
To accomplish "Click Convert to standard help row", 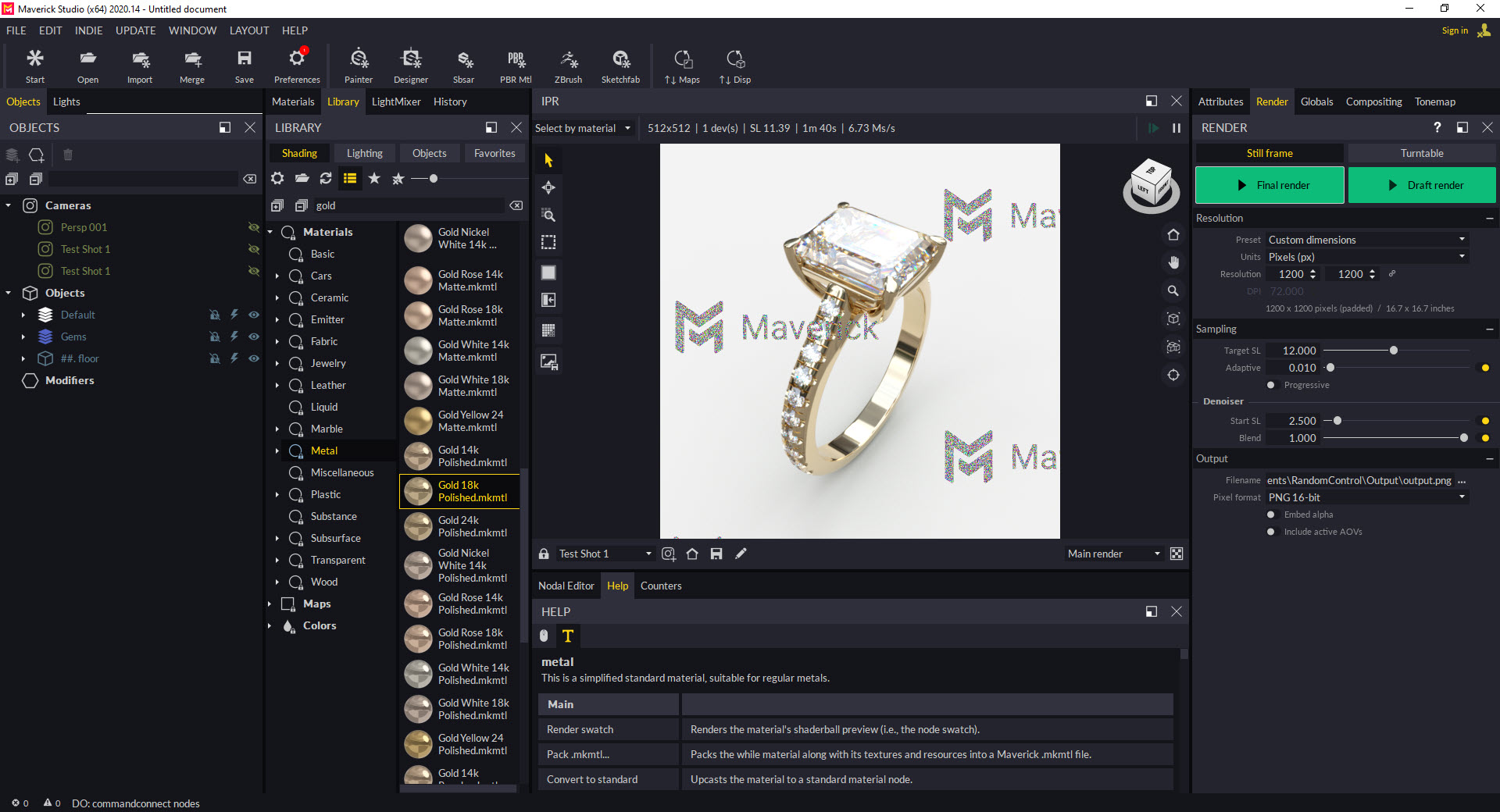I will pos(855,779).
